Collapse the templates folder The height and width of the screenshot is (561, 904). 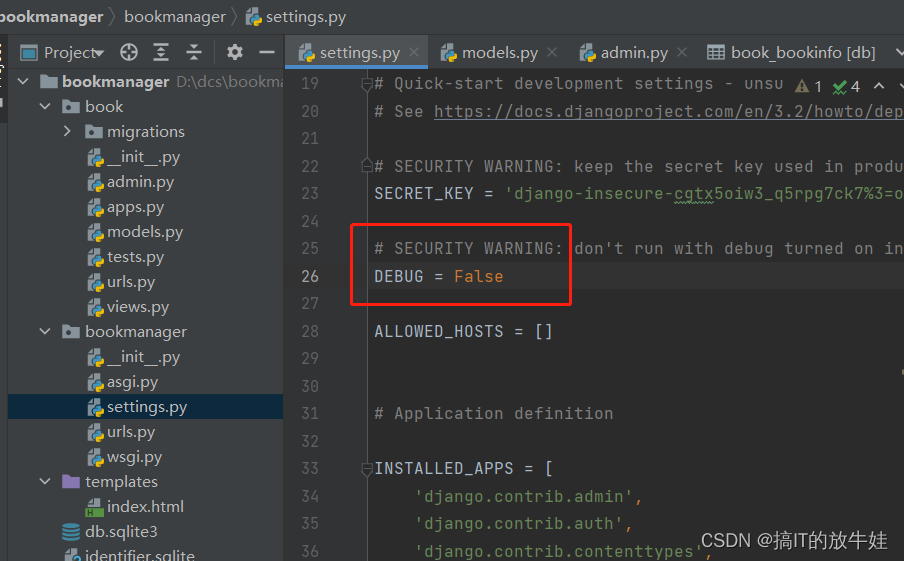click(x=45, y=481)
